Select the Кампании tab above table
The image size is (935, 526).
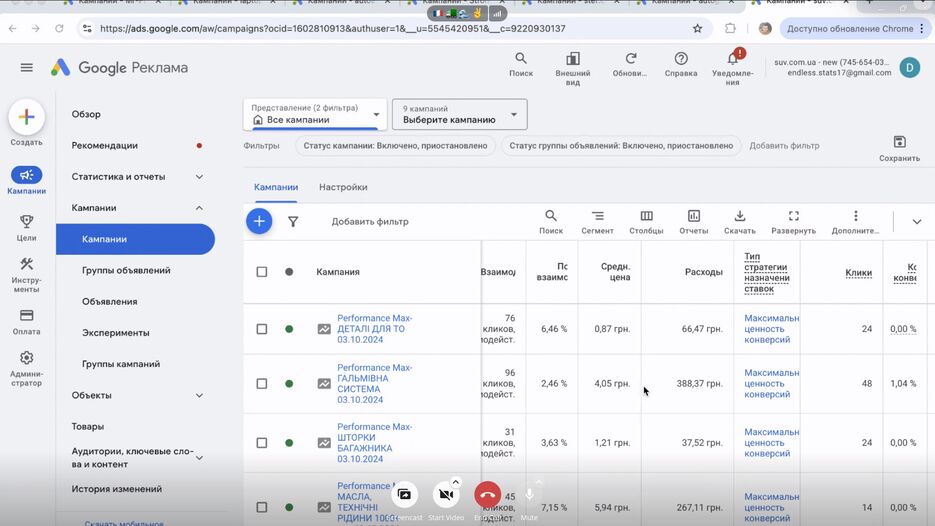tap(276, 187)
